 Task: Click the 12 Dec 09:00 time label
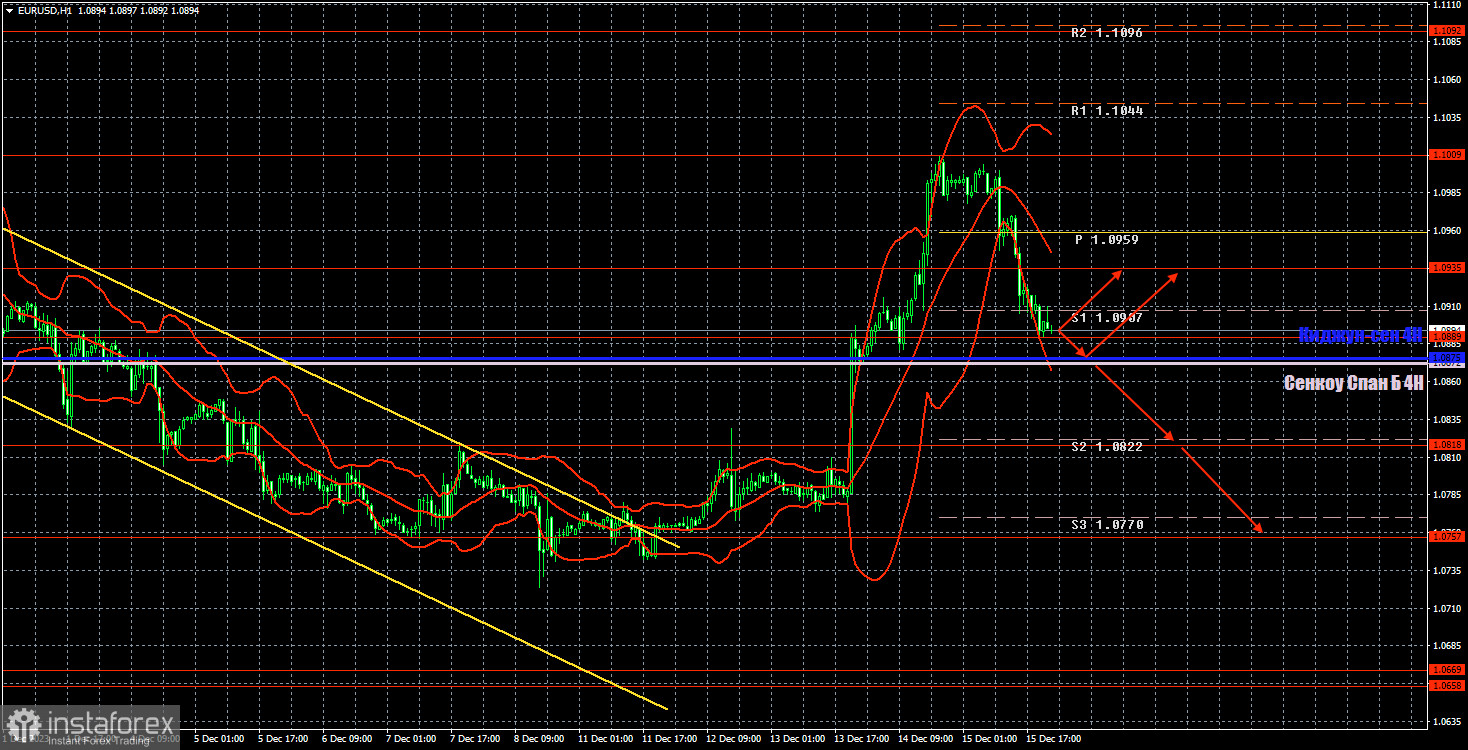733,740
